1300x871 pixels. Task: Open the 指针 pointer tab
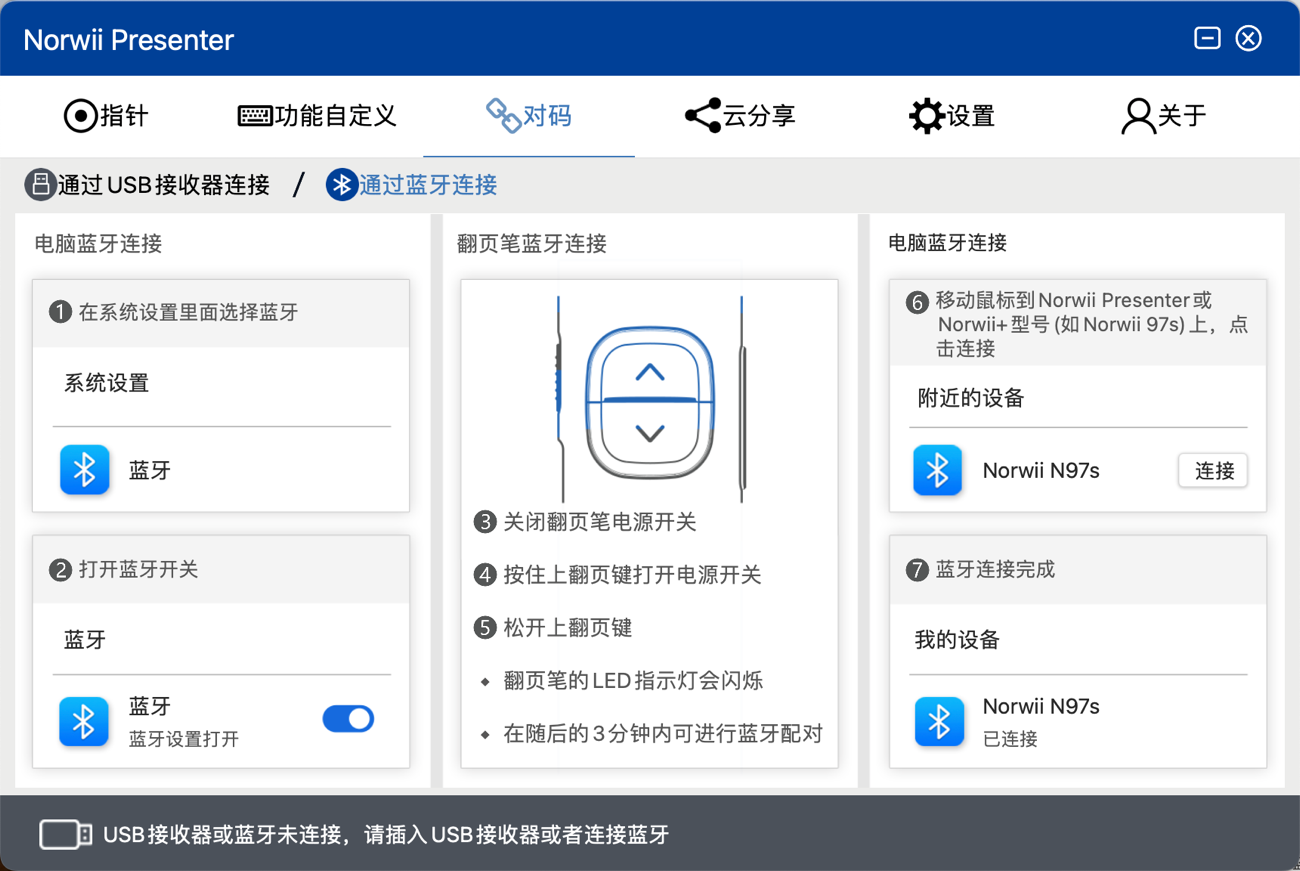(105, 116)
